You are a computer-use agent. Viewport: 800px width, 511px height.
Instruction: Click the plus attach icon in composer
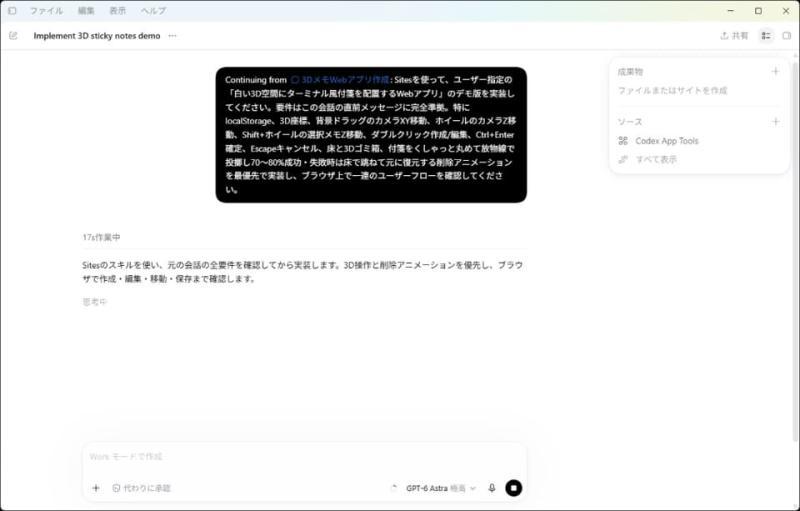[95, 488]
